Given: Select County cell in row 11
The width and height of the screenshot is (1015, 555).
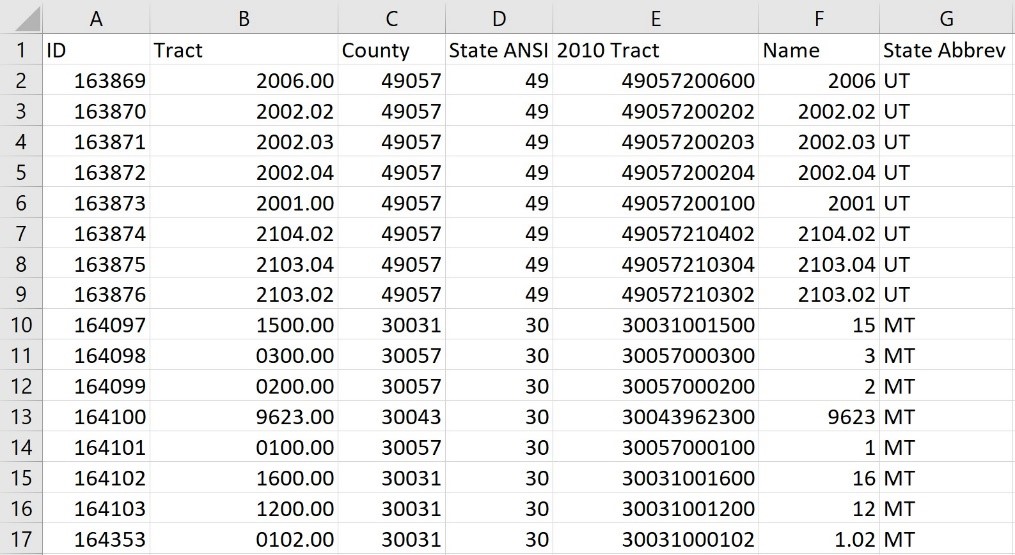Looking at the screenshot, I should point(392,356).
